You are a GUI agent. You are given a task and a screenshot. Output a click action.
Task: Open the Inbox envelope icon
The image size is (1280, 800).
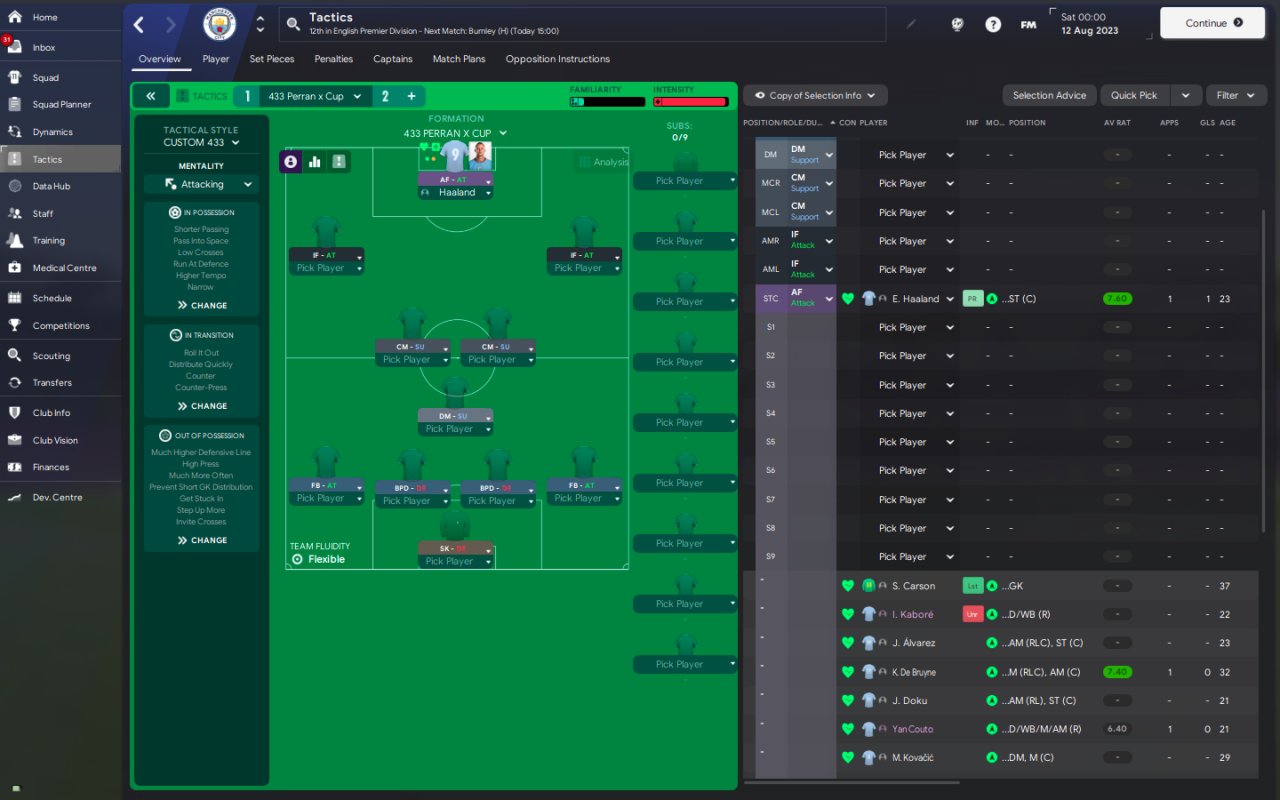(15, 47)
